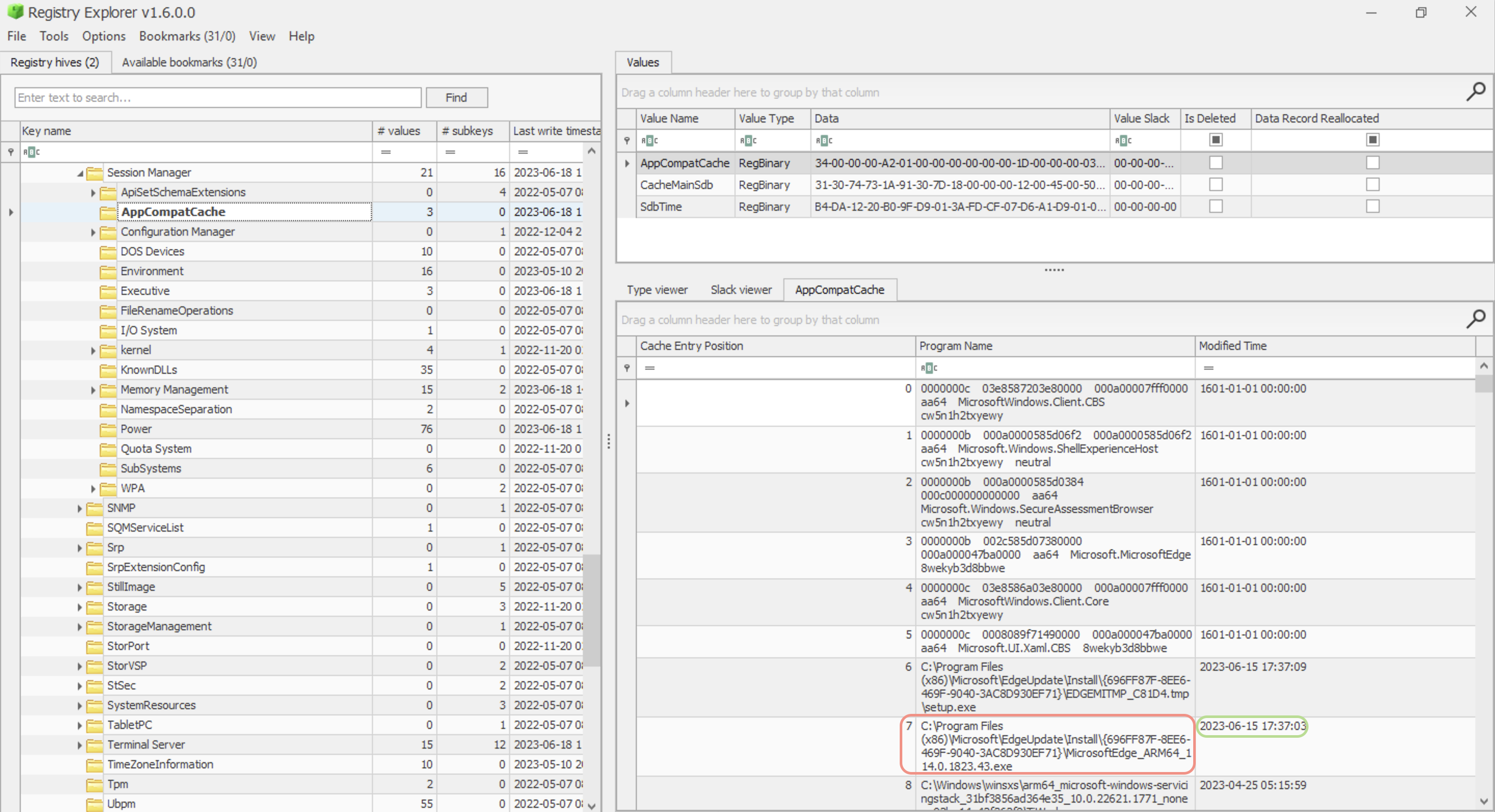Click the Value Slack filter condition icon

(x=1124, y=140)
